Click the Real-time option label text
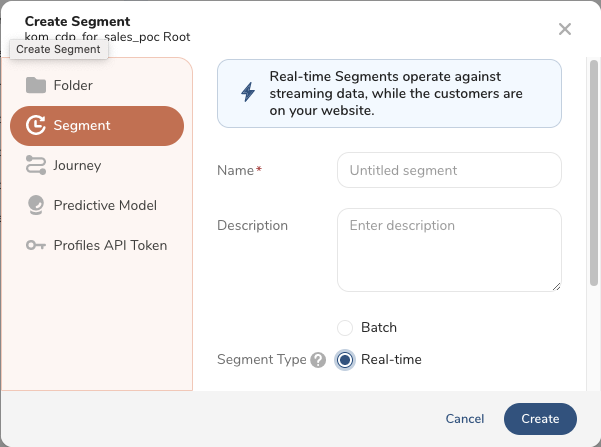The height and width of the screenshot is (447, 601). point(391,360)
